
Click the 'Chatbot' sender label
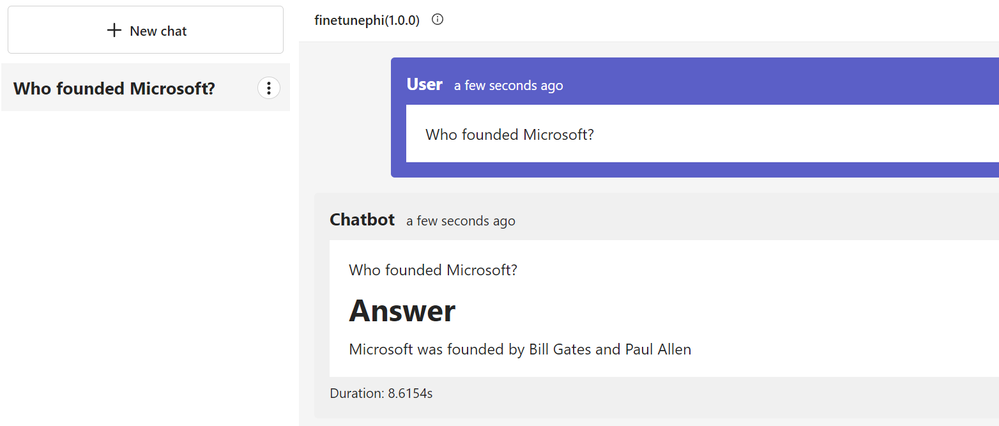[362, 219]
